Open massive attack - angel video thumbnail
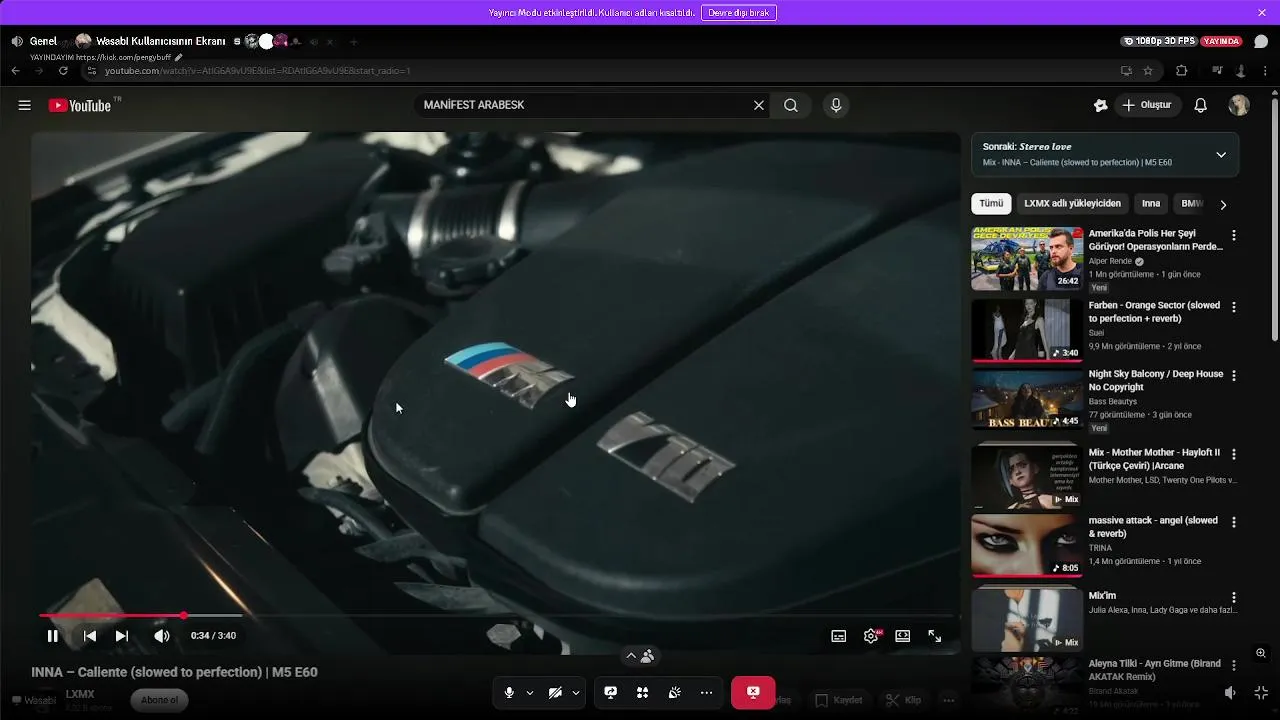The width and height of the screenshot is (1280, 720). coord(1027,546)
